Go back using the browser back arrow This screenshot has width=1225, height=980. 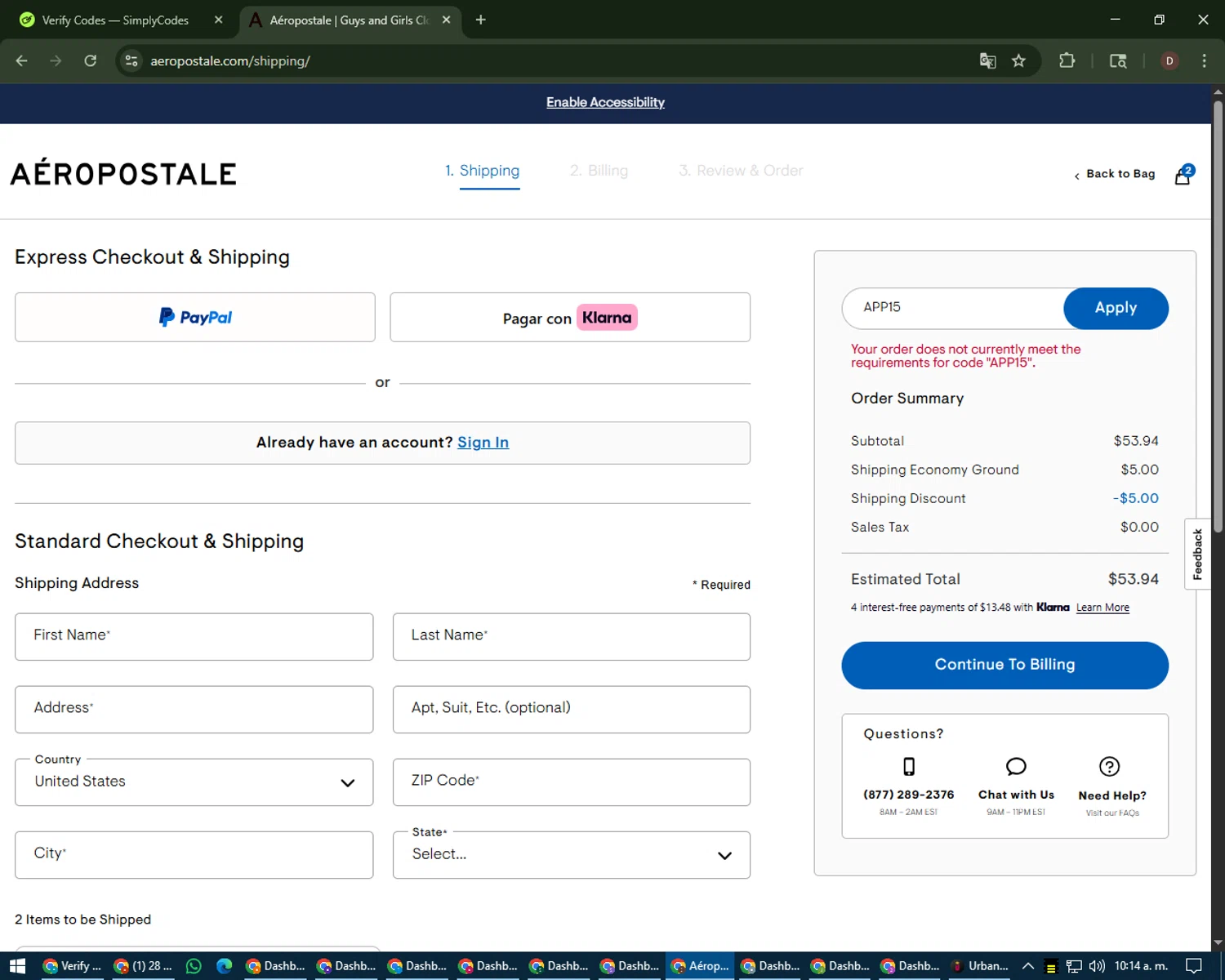[x=22, y=60]
